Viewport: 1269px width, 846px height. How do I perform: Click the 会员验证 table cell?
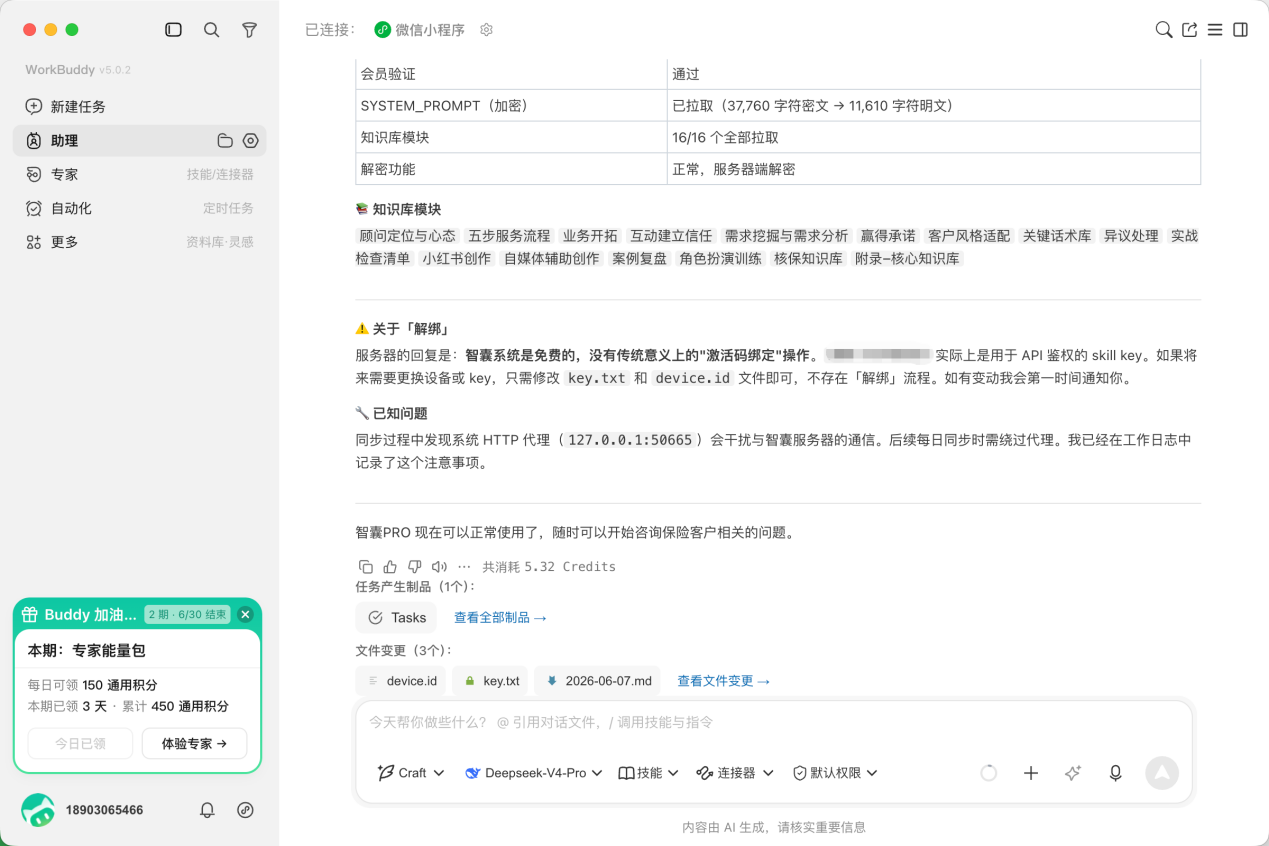click(512, 74)
